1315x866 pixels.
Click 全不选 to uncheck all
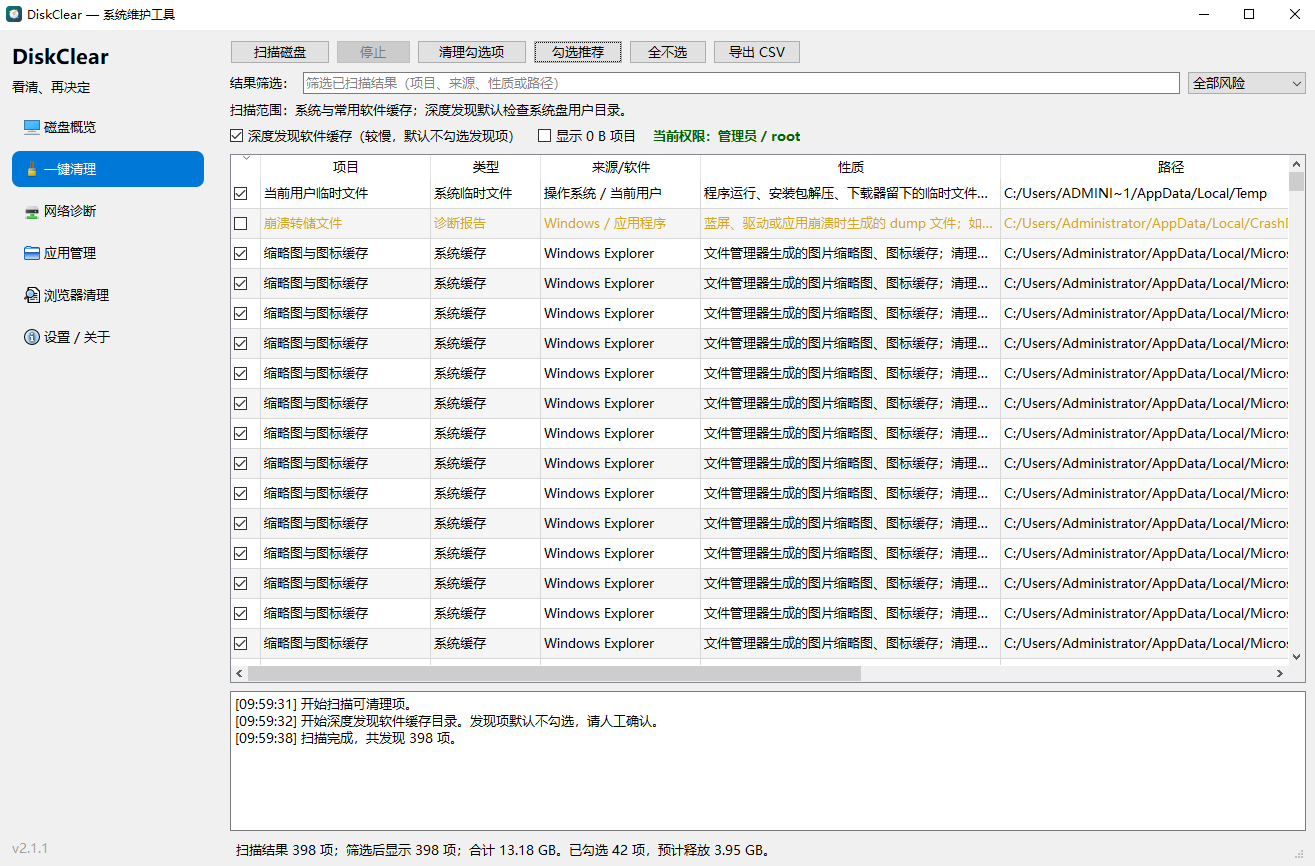[x=668, y=52]
